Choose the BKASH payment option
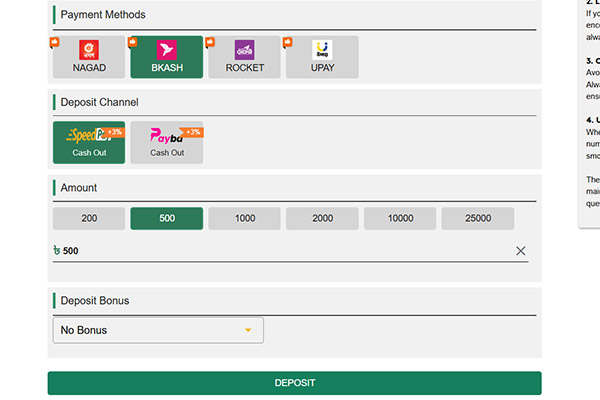This screenshot has height=400, width=600. (166, 57)
